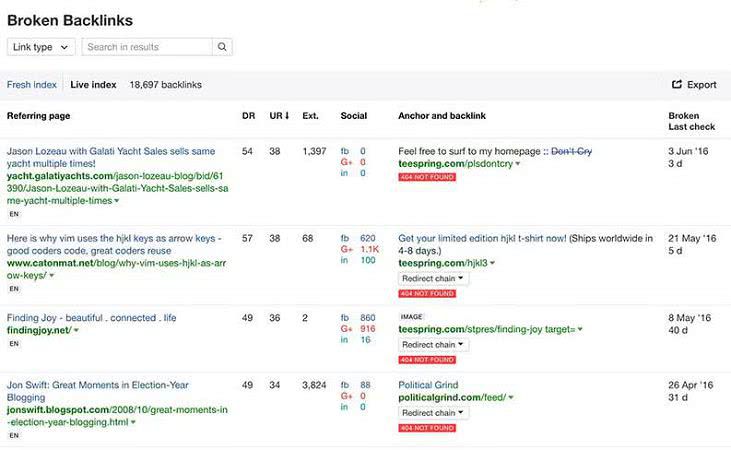Type in the Search in results field
This screenshot has width=731, height=450.
tap(146, 47)
